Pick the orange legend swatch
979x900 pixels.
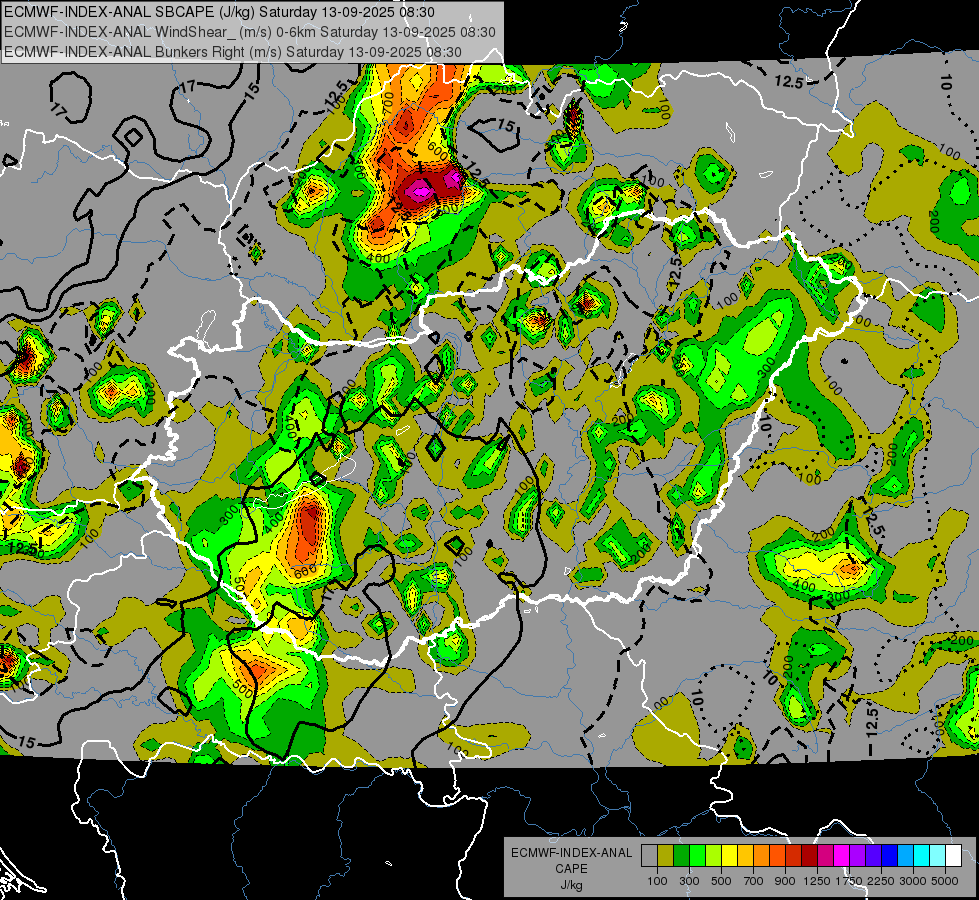click(761, 856)
